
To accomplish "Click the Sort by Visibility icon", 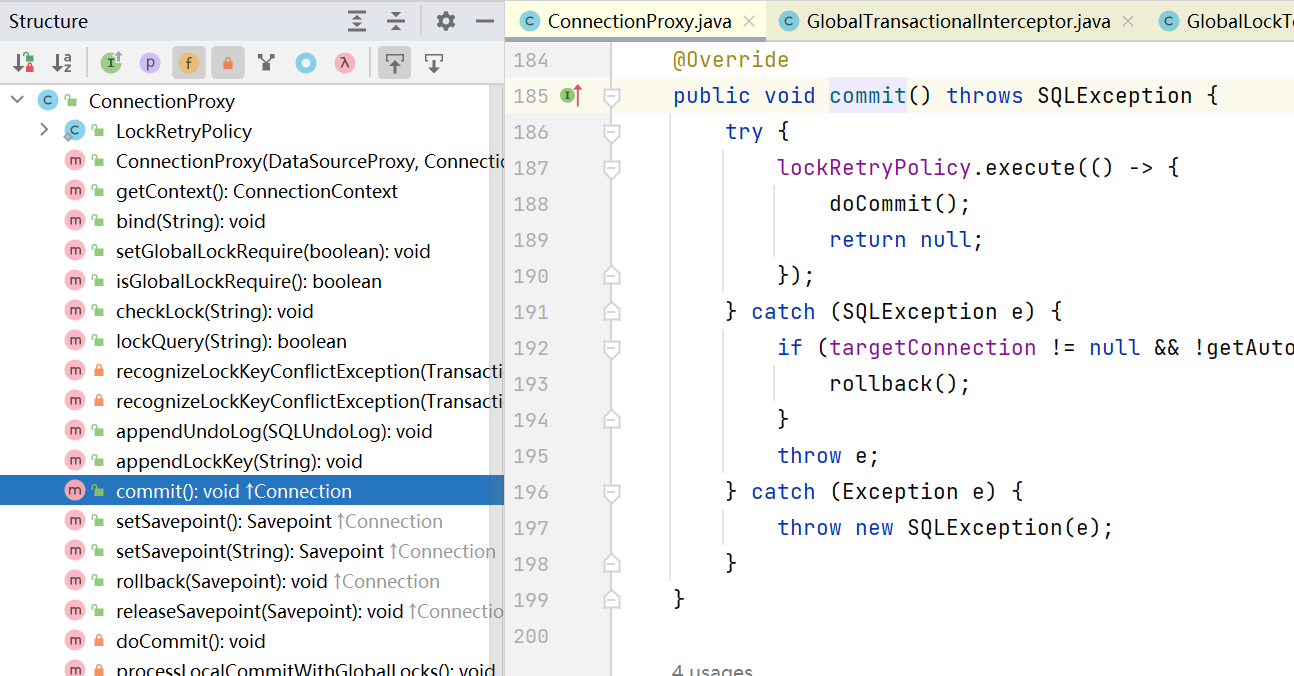I will (23, 63).
